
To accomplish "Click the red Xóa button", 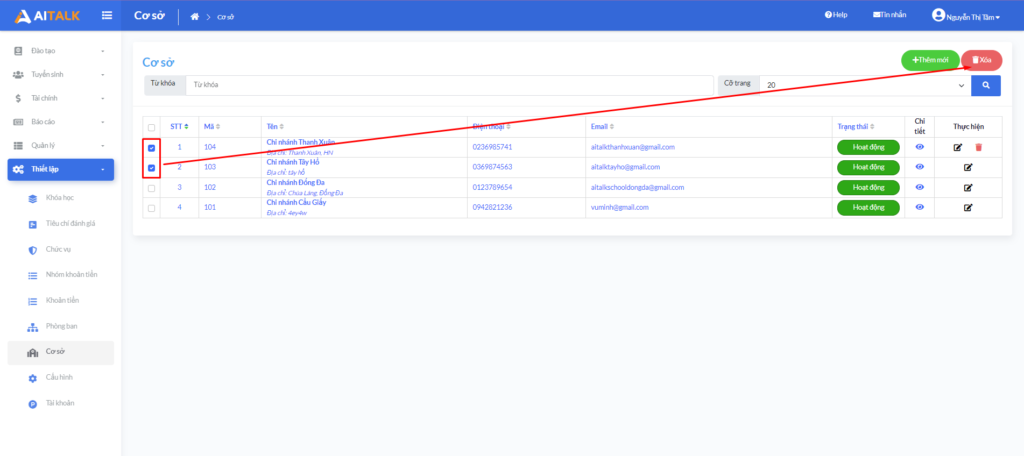I will (981, 60).
